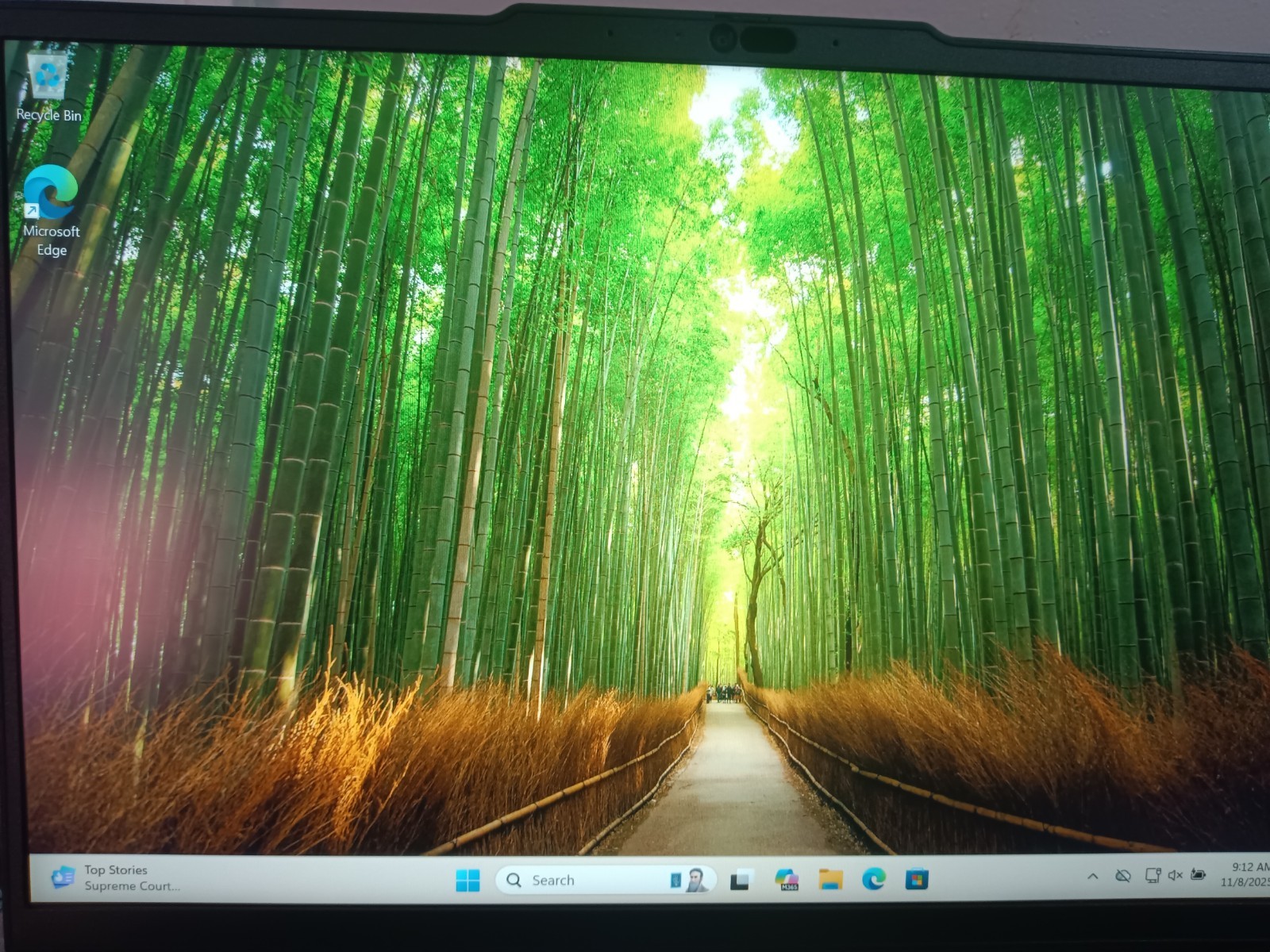Screen dimensions: 1270x952
Task: Launch Microsoft 365 Copilot from taskbar
Action: point(787,879)
